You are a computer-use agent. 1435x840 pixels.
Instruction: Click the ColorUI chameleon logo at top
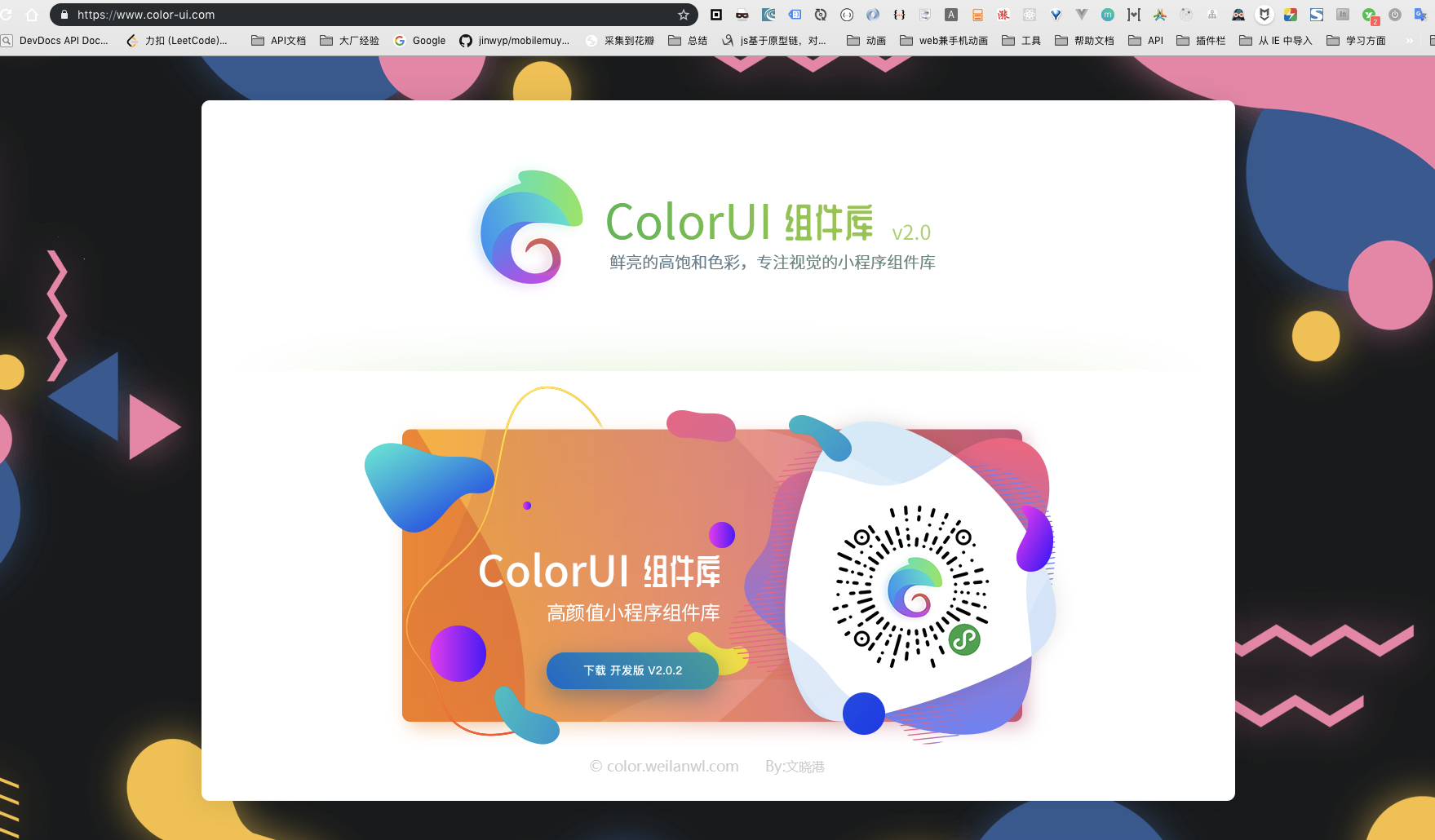click(x=531, y=226)
